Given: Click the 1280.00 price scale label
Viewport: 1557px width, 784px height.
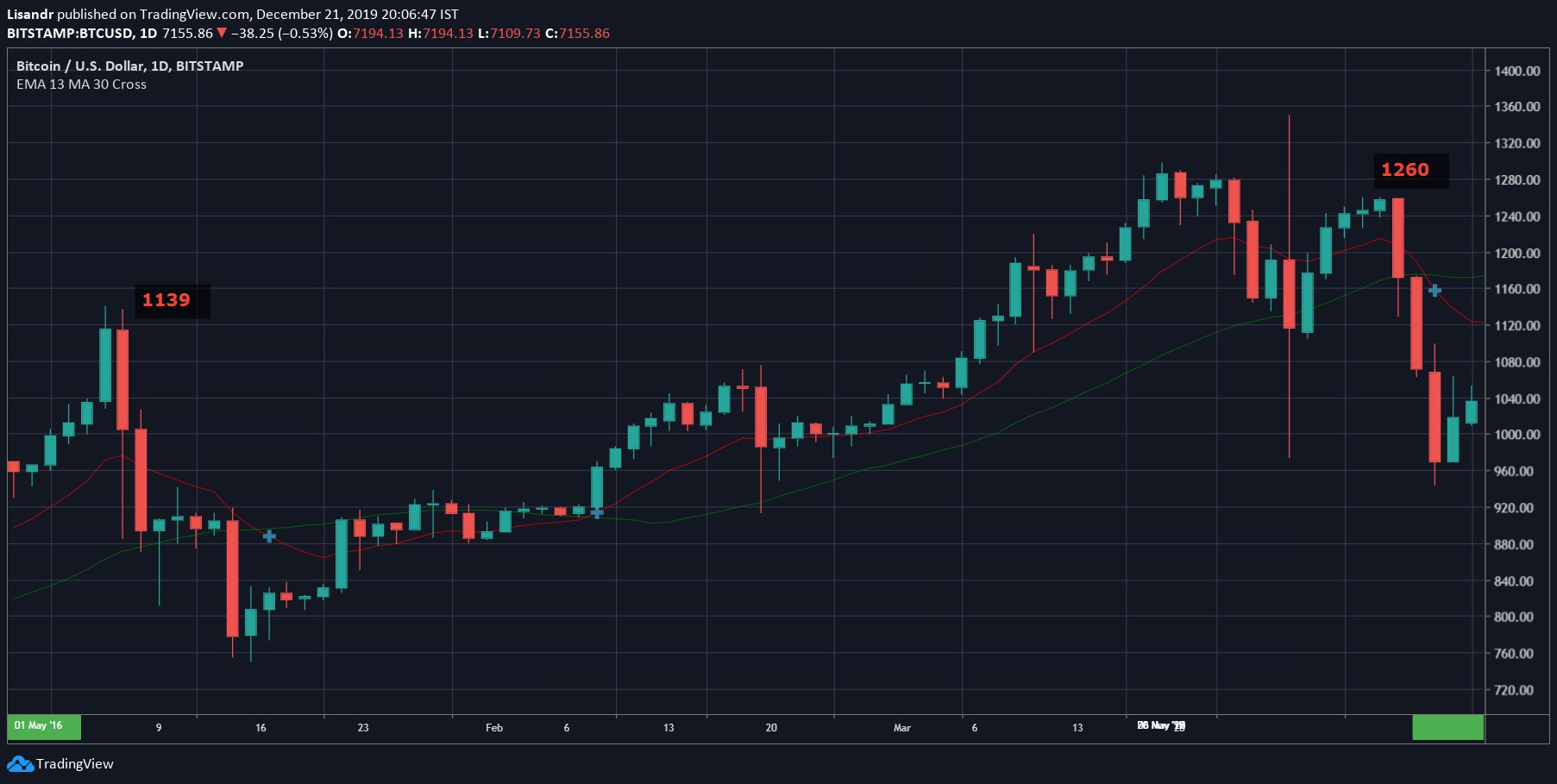Looking at the screenshot, I should pos(1517,180).
